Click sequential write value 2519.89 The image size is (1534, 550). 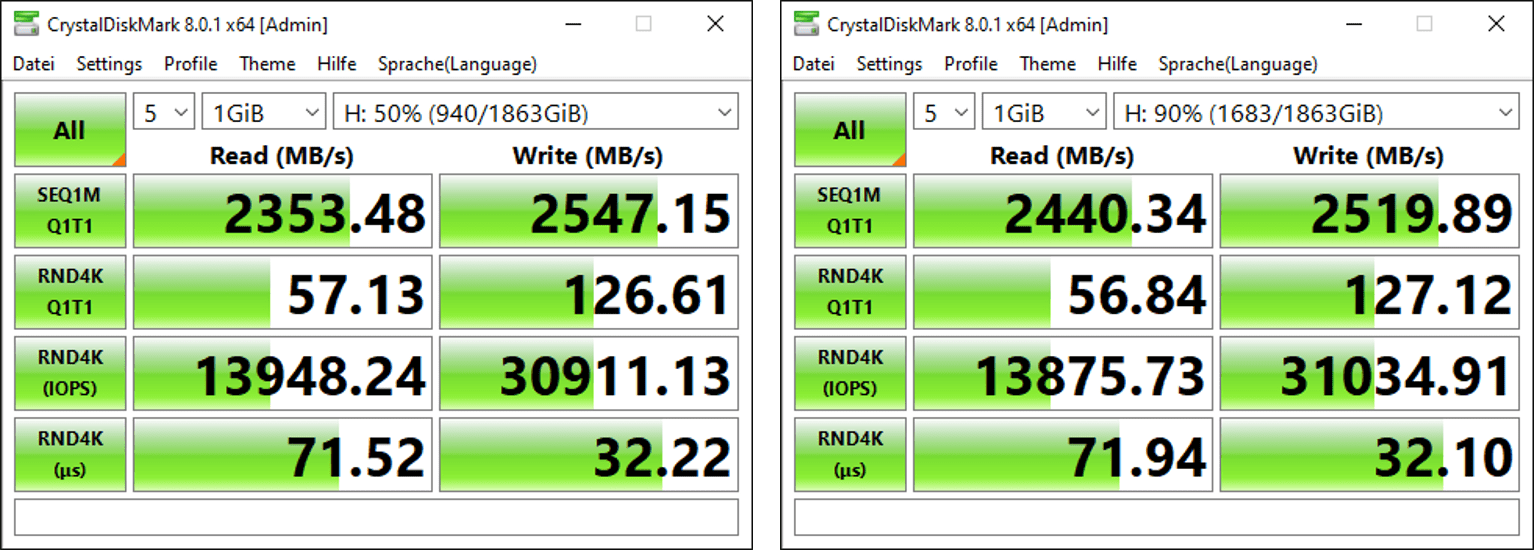coord(1369,211)
